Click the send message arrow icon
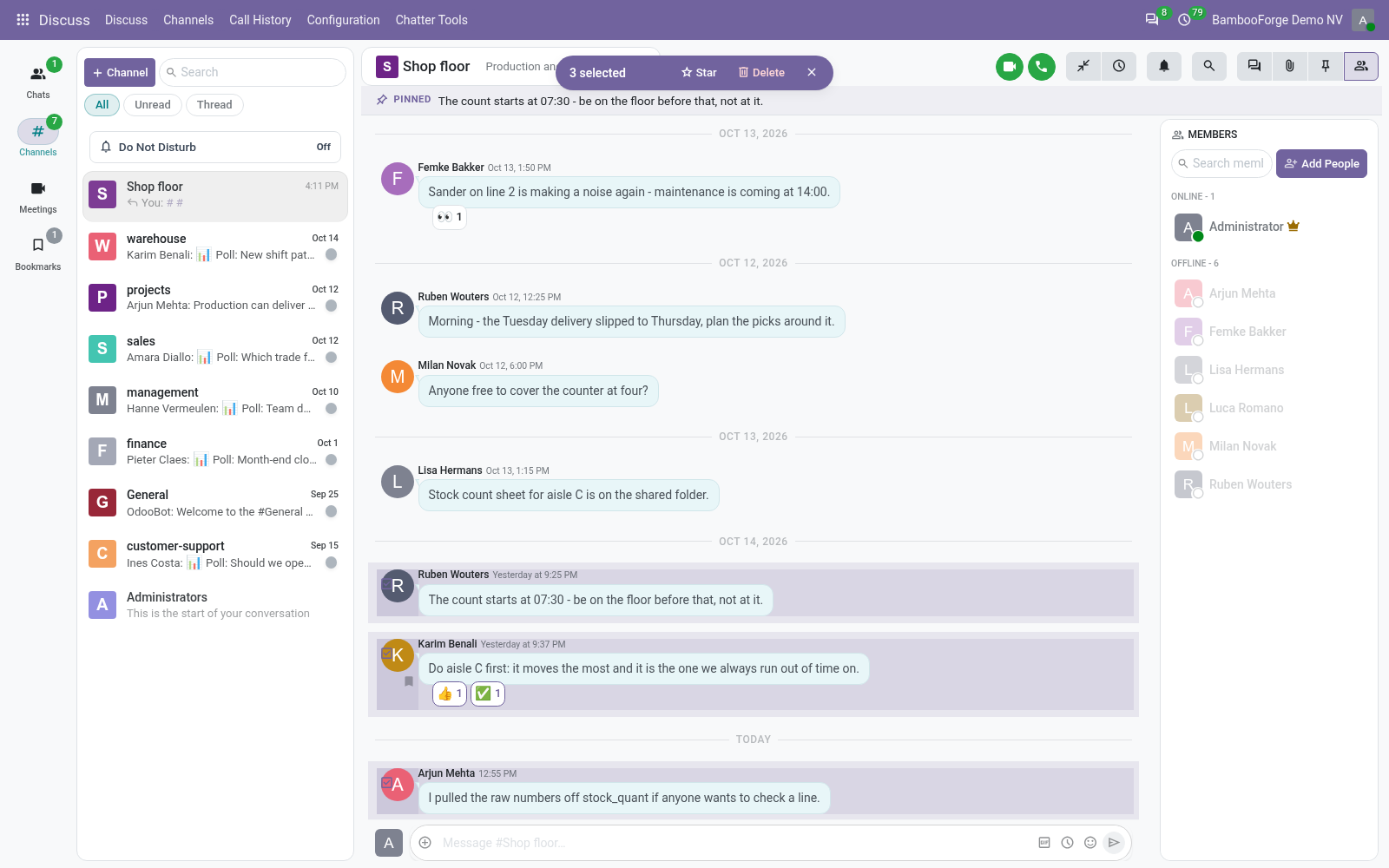 pyautogui.click(x=1114, y=843)
